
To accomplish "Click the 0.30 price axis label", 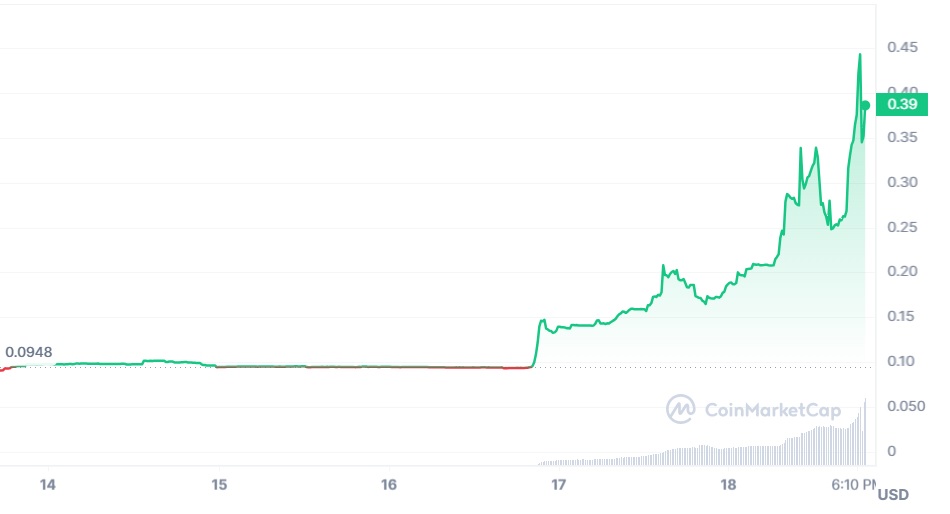I will [902, 182].
